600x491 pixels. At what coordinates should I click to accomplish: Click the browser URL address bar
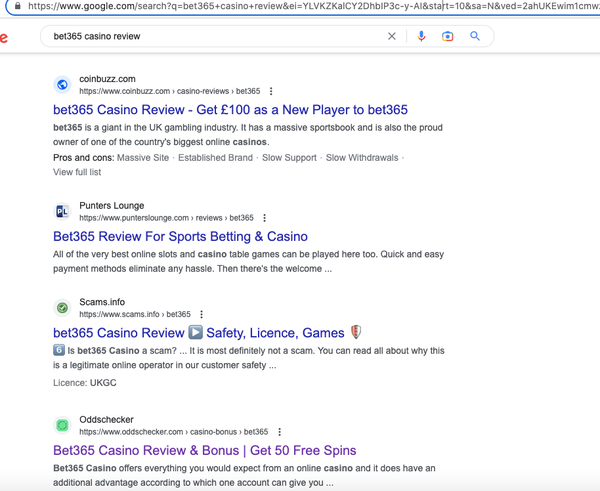coord(300,6)
